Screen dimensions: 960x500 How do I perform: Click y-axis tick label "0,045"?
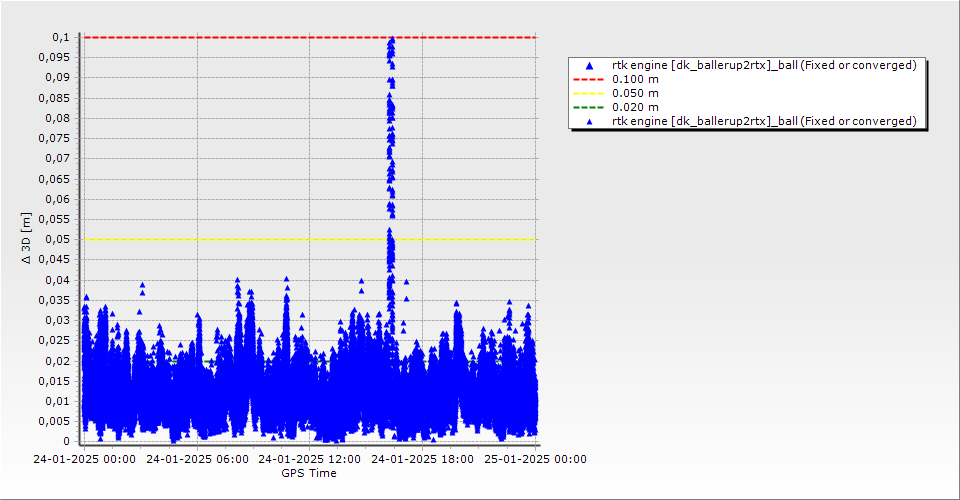tap(54, 259)
